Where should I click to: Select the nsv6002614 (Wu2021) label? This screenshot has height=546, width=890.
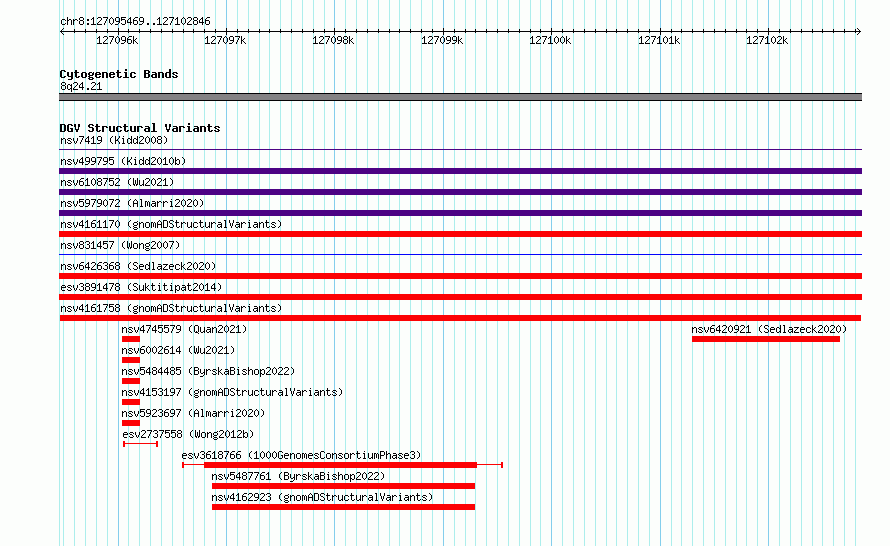178,350
